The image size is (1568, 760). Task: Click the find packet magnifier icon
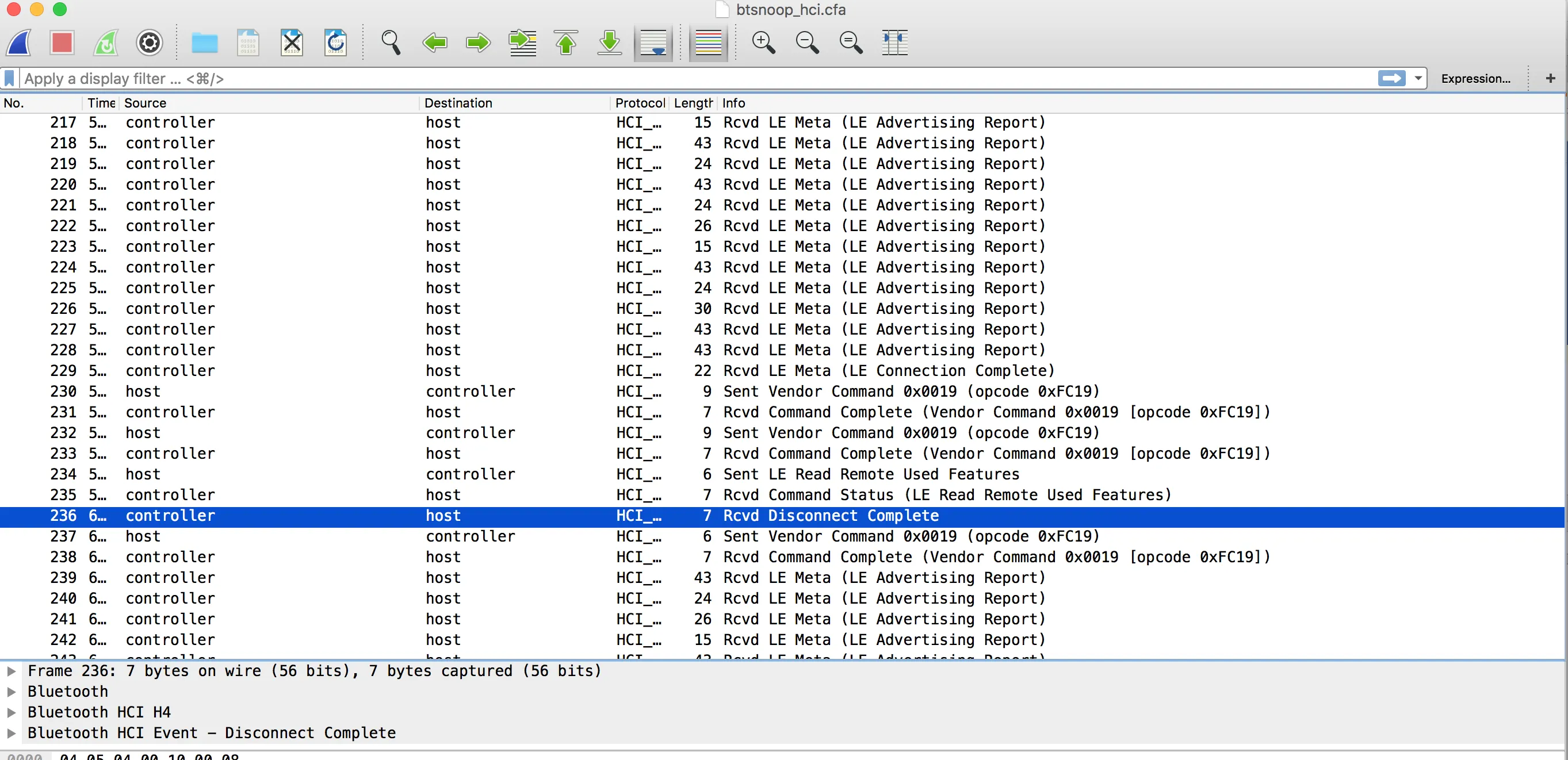pos(390,43)
